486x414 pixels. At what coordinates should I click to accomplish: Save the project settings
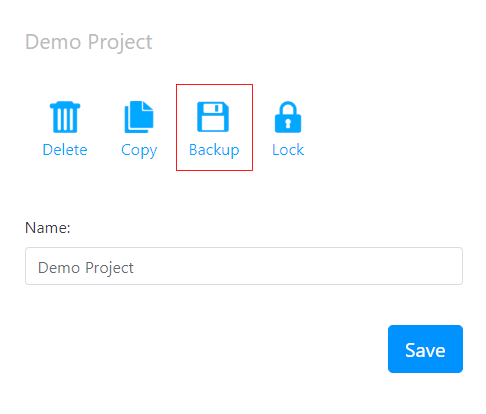click(x=425, y=349)
